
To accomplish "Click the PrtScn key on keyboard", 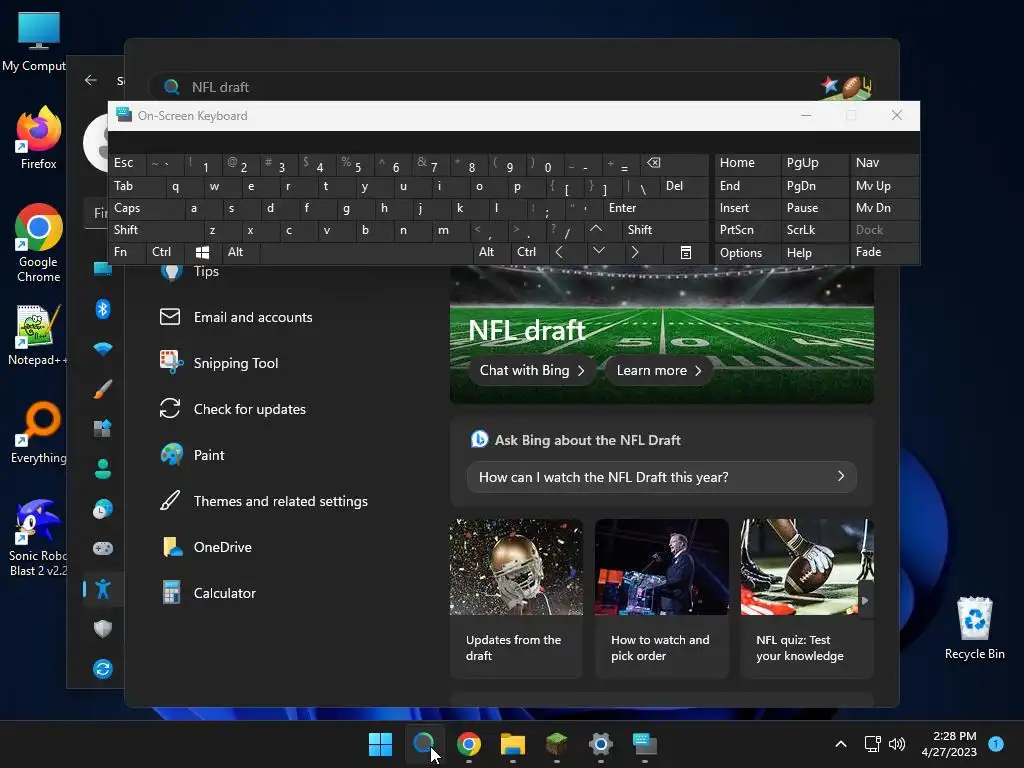I will tap(747, 230).
